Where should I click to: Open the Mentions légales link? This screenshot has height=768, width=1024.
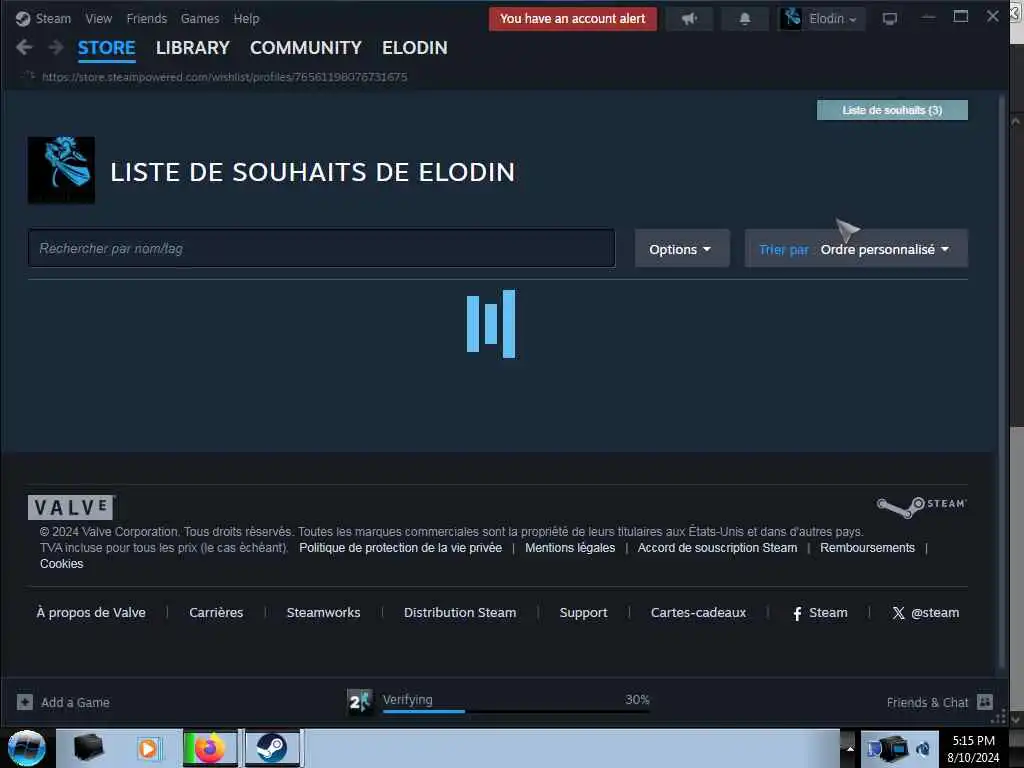(570, 548)
